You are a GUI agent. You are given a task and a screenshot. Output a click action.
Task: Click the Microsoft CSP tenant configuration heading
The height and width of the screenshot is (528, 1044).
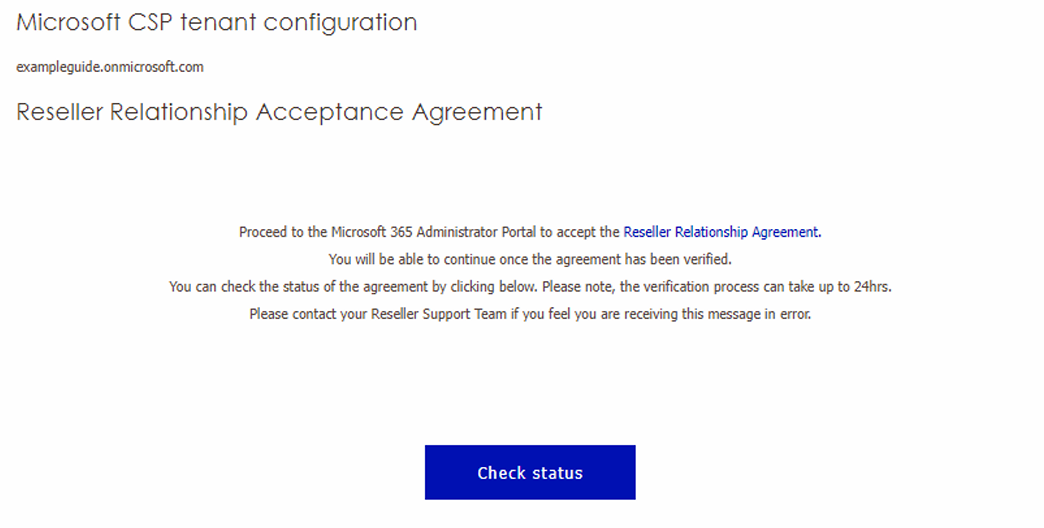[x=217, y=23]
